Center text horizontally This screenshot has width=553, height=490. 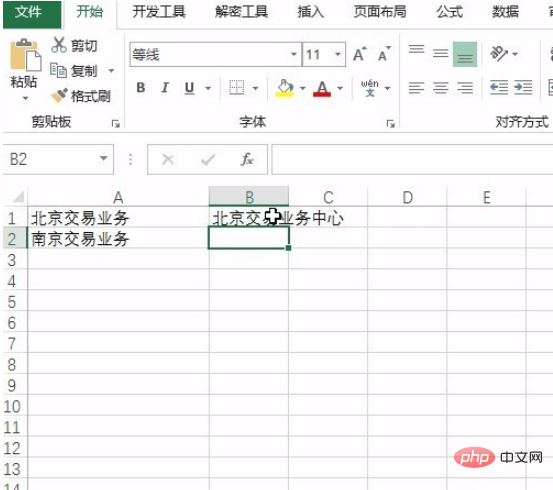pyautogui.click(x=441, y=87)
